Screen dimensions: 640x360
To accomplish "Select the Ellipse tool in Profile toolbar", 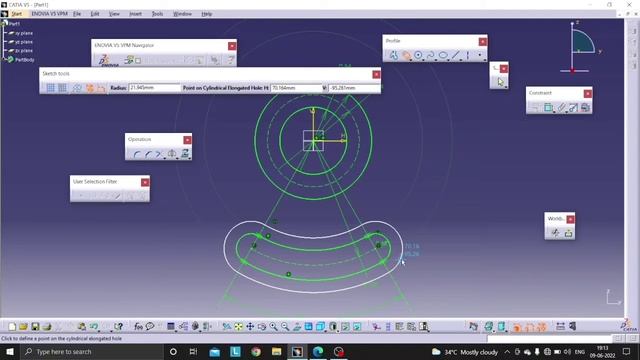I will (x=443, y=55).
